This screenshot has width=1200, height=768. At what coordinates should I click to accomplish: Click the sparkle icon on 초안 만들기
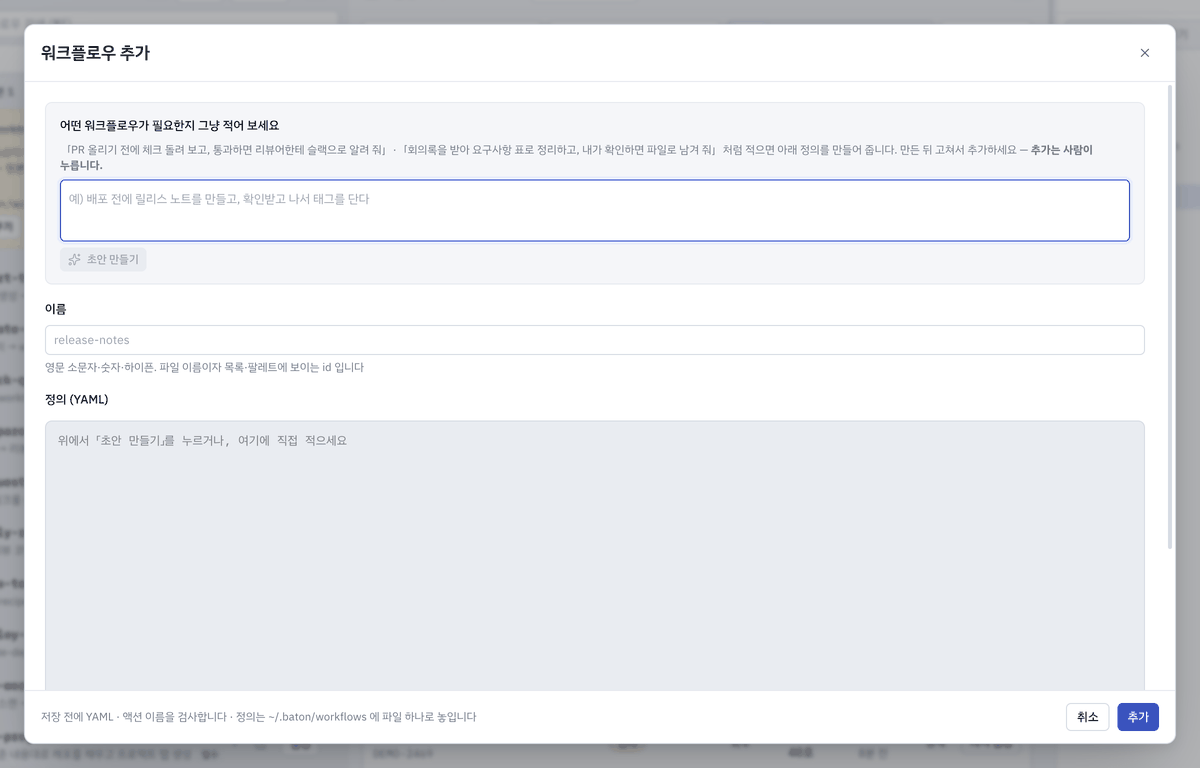pos(75,259)
